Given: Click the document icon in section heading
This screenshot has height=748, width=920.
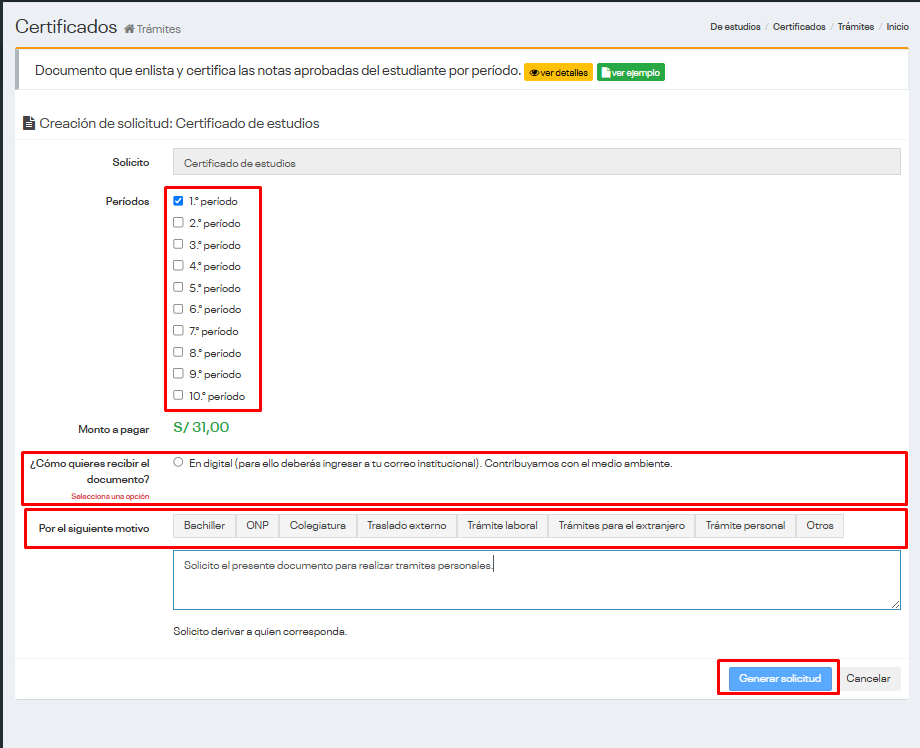Looking at the screenshot, I should (x=29, y=124).
